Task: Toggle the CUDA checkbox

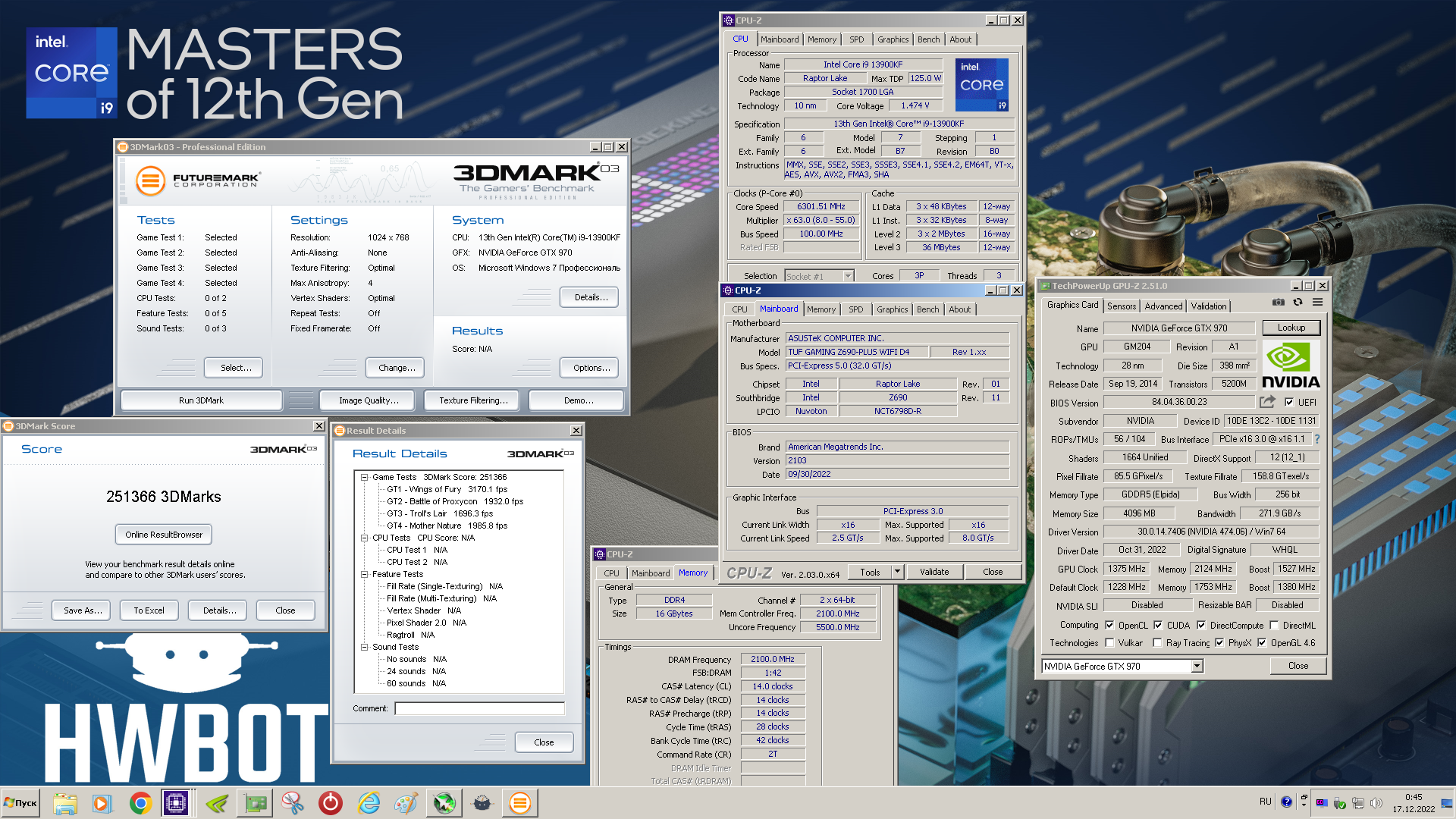Action: tap(1158, 626)
